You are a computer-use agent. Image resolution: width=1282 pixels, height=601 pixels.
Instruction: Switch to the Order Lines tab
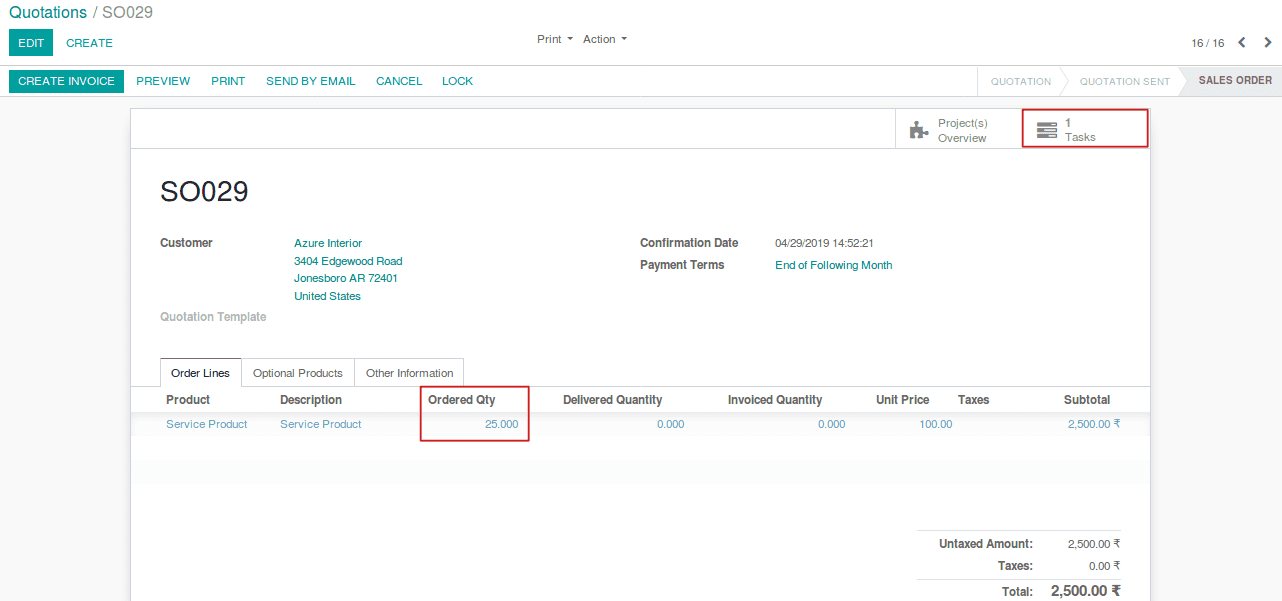(200, 373)
